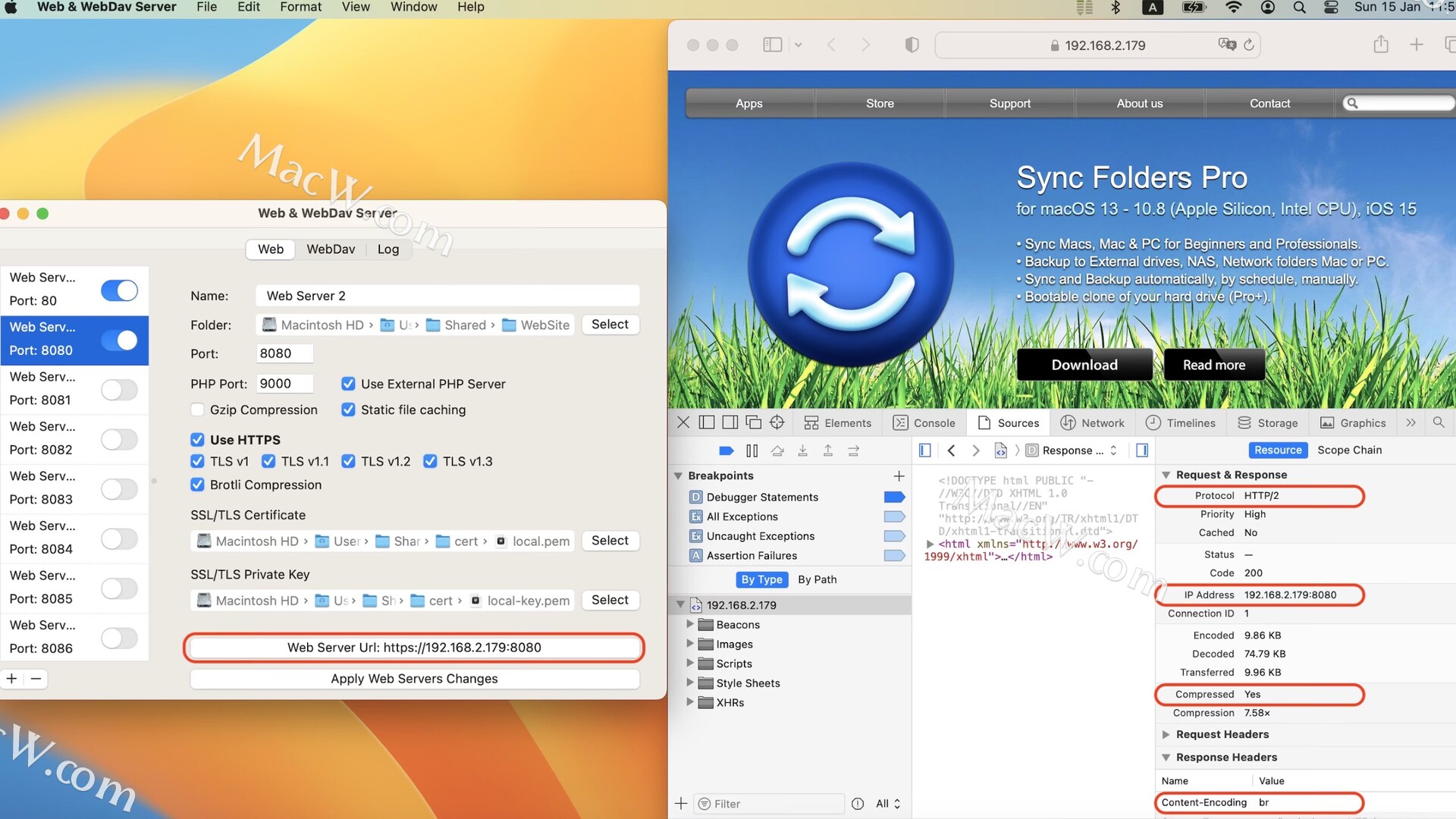Hide the details sidebar in inspector
The height and width of the screenshot is (819, 1456).
tap(1142, 450)
